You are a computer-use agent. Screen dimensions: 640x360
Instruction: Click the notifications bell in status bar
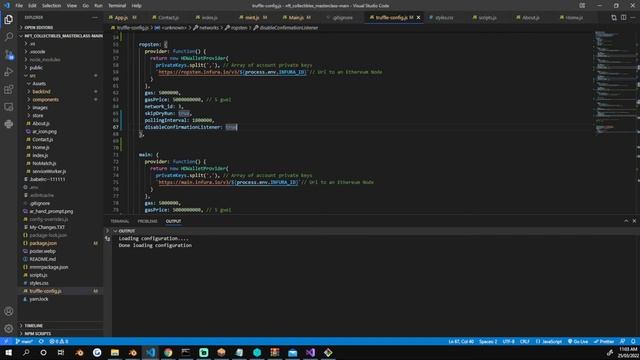pyautogui.click(x=633, y=341)
